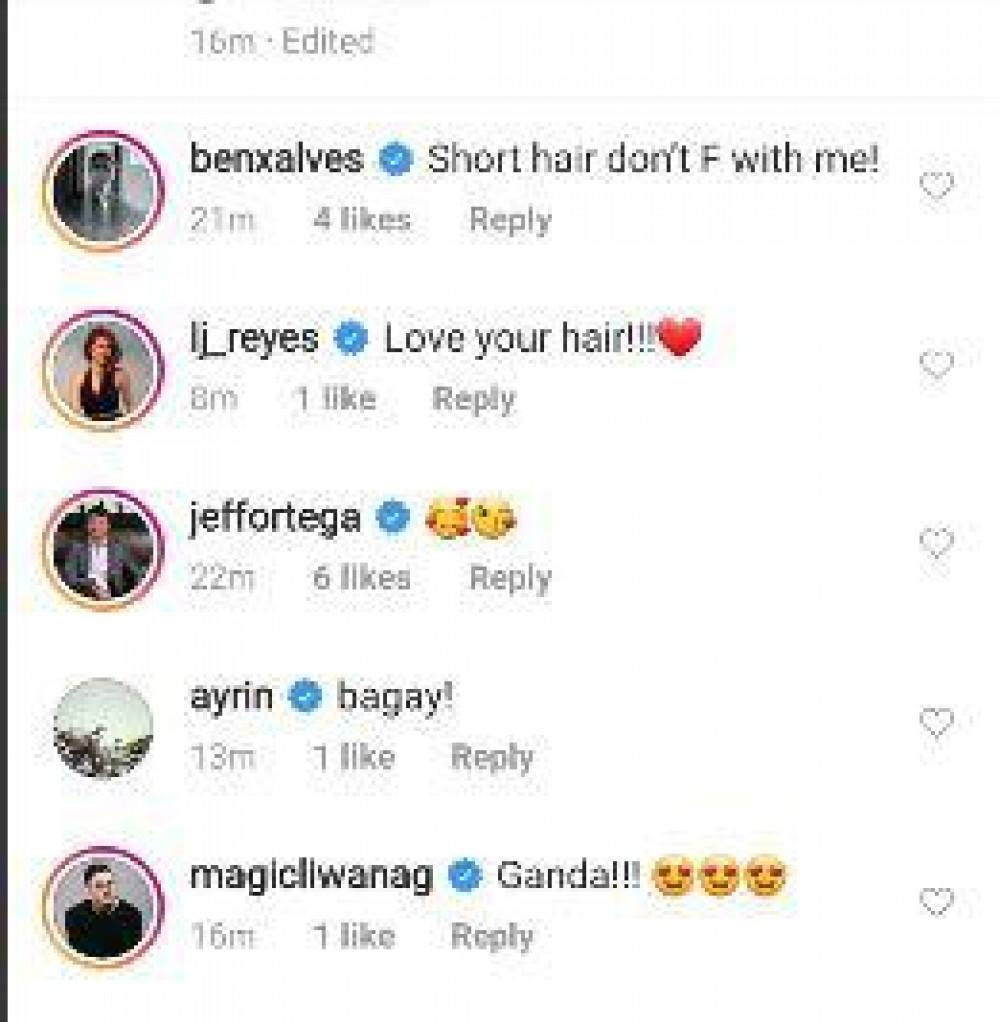Visit the jeffortega username link
The height and width of the screenshot is (1022, 1000).
point(275,518)
